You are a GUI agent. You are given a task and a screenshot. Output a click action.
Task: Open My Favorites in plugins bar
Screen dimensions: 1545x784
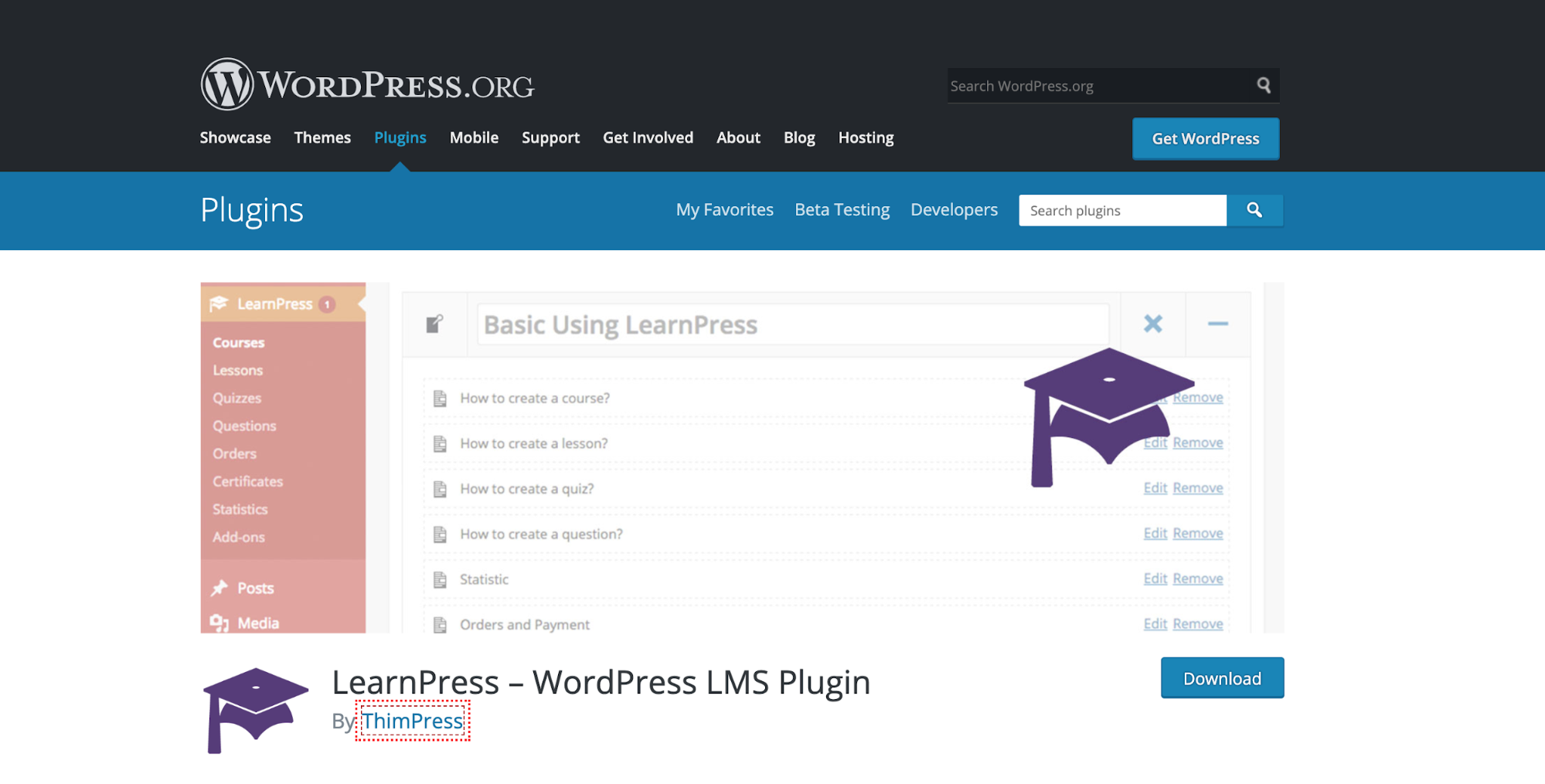724,210
